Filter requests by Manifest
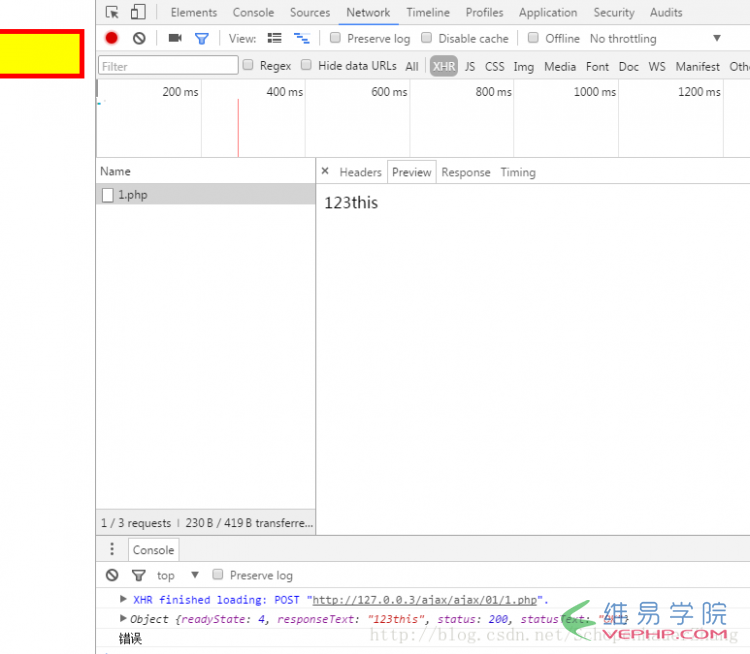Screen dimensions: 750x654 (x=697, y=66)
